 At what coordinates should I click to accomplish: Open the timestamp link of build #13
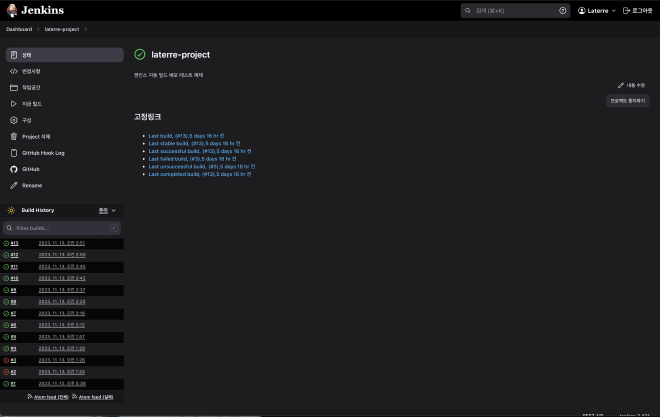[x=62, y=243]
